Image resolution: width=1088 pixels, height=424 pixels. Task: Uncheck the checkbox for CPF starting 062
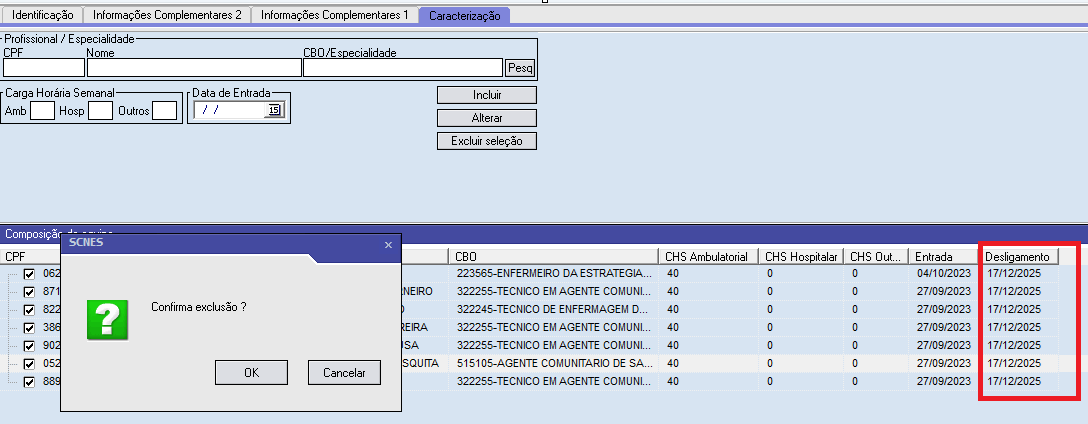tap(29, 273)
